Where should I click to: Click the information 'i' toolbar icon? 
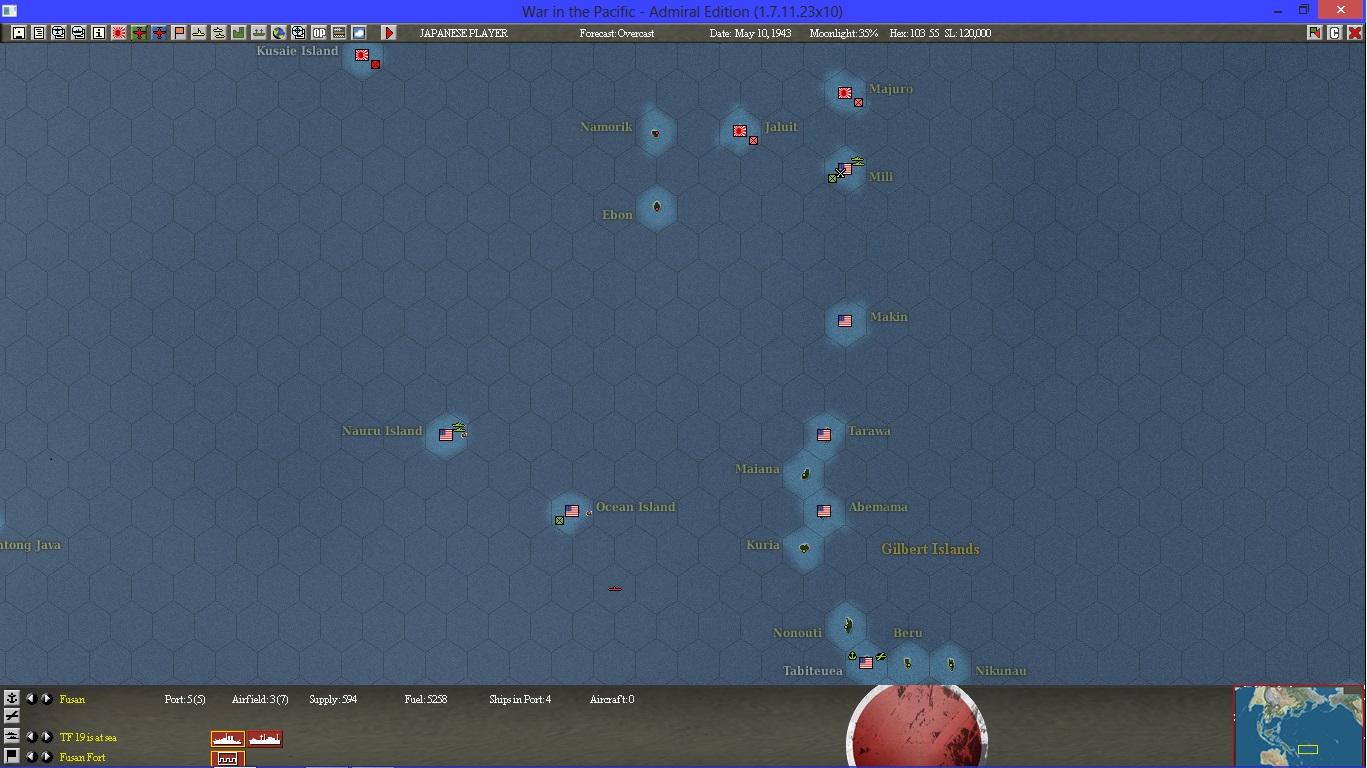[x=99, y=33]
